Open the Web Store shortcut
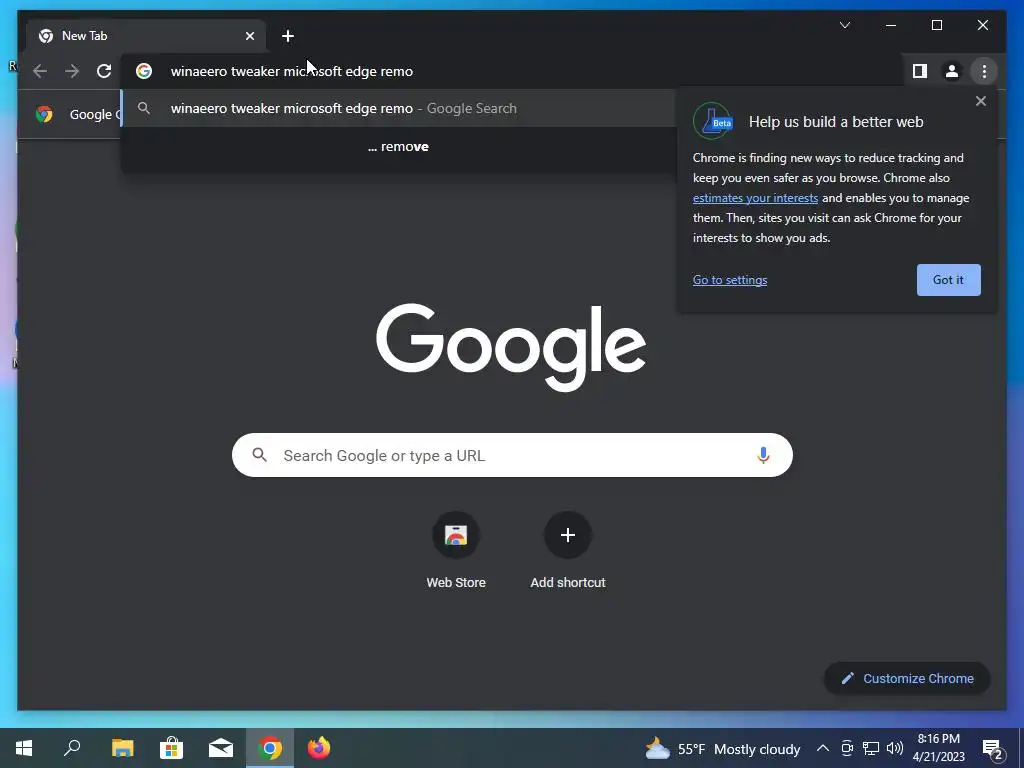 click(456, 551)
